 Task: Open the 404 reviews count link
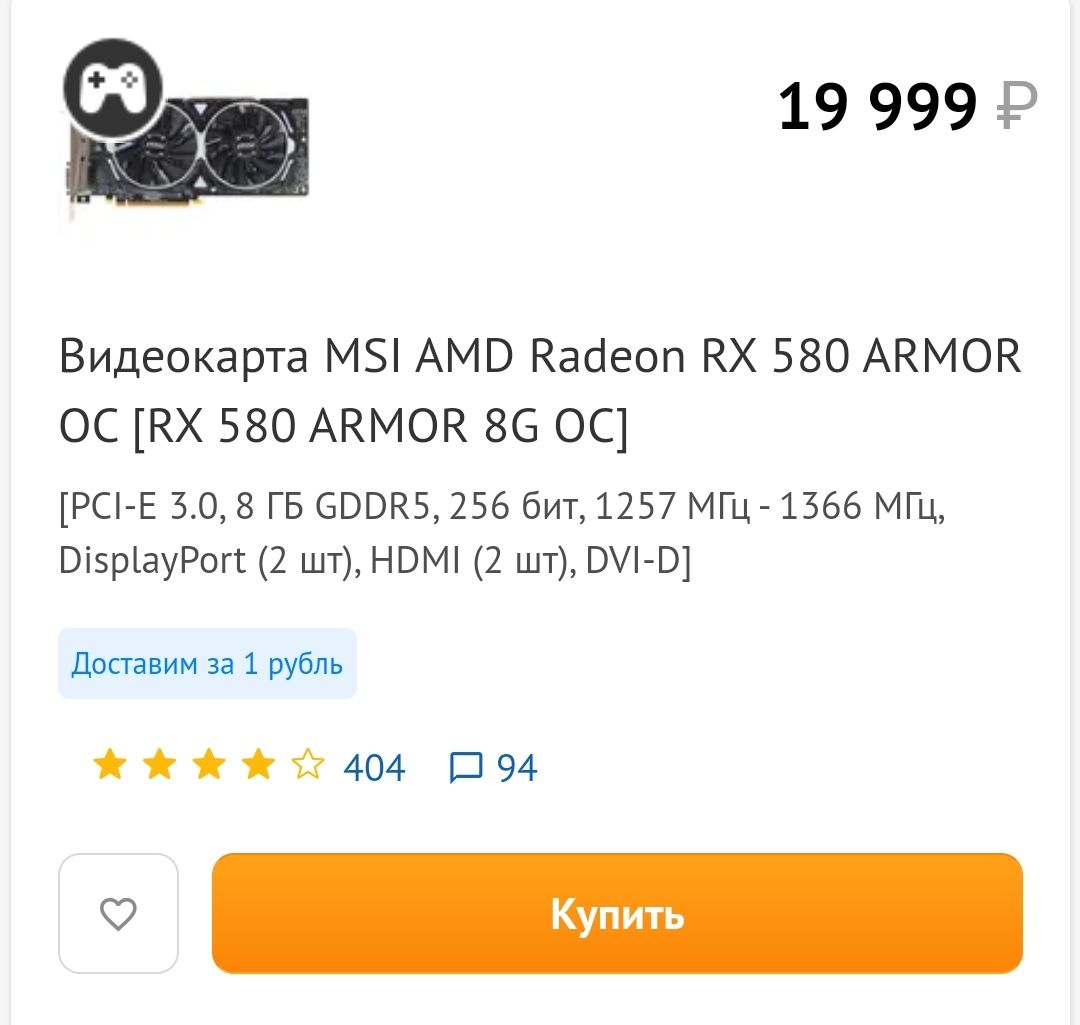point(375,767)
